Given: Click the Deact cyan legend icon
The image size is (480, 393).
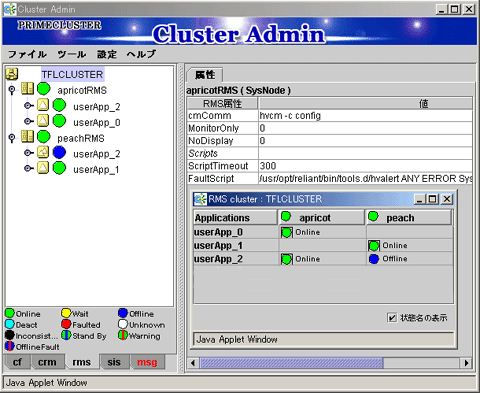Looking at the screenshot, I should (x=10, y=324).
